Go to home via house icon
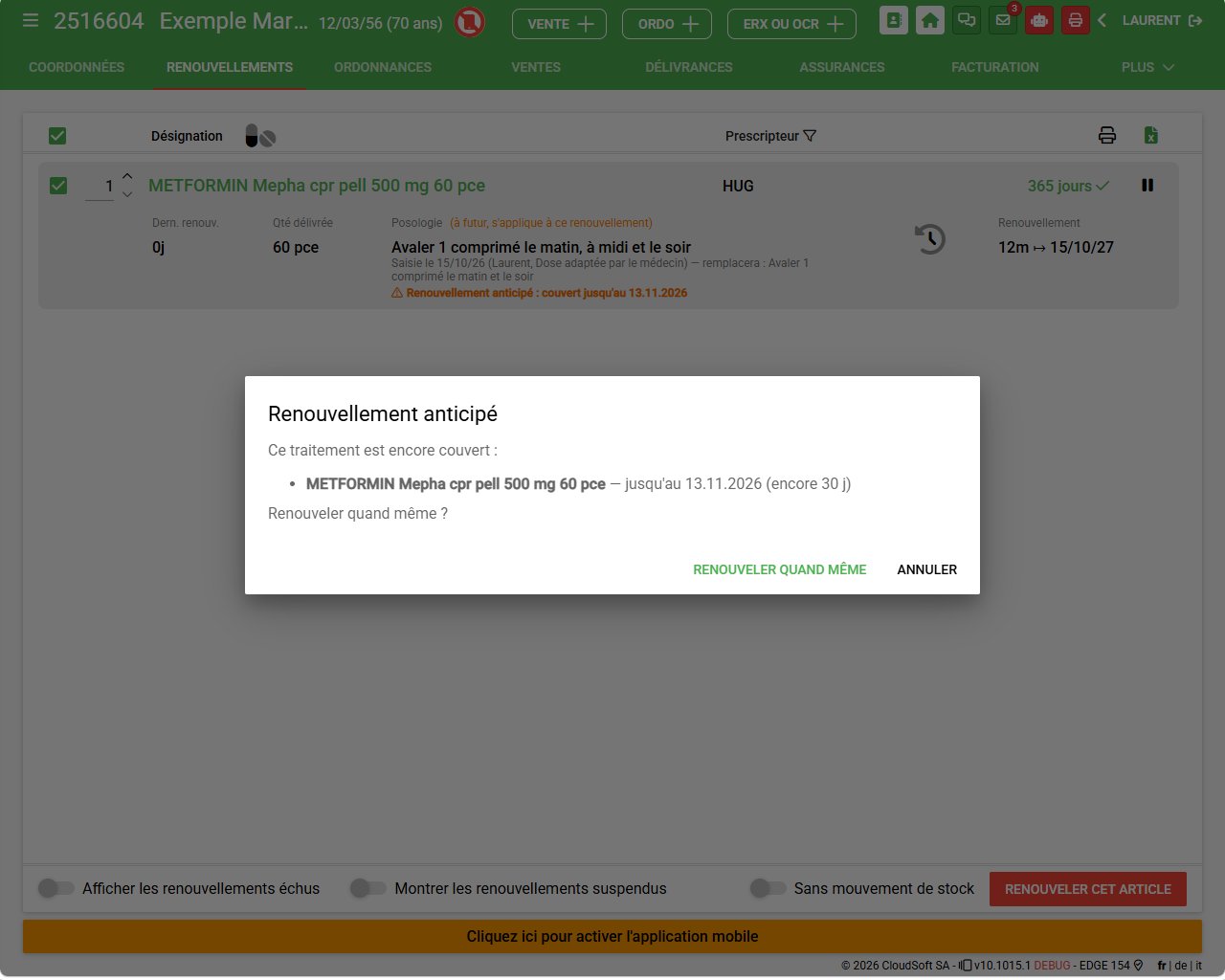 (929, 21)
